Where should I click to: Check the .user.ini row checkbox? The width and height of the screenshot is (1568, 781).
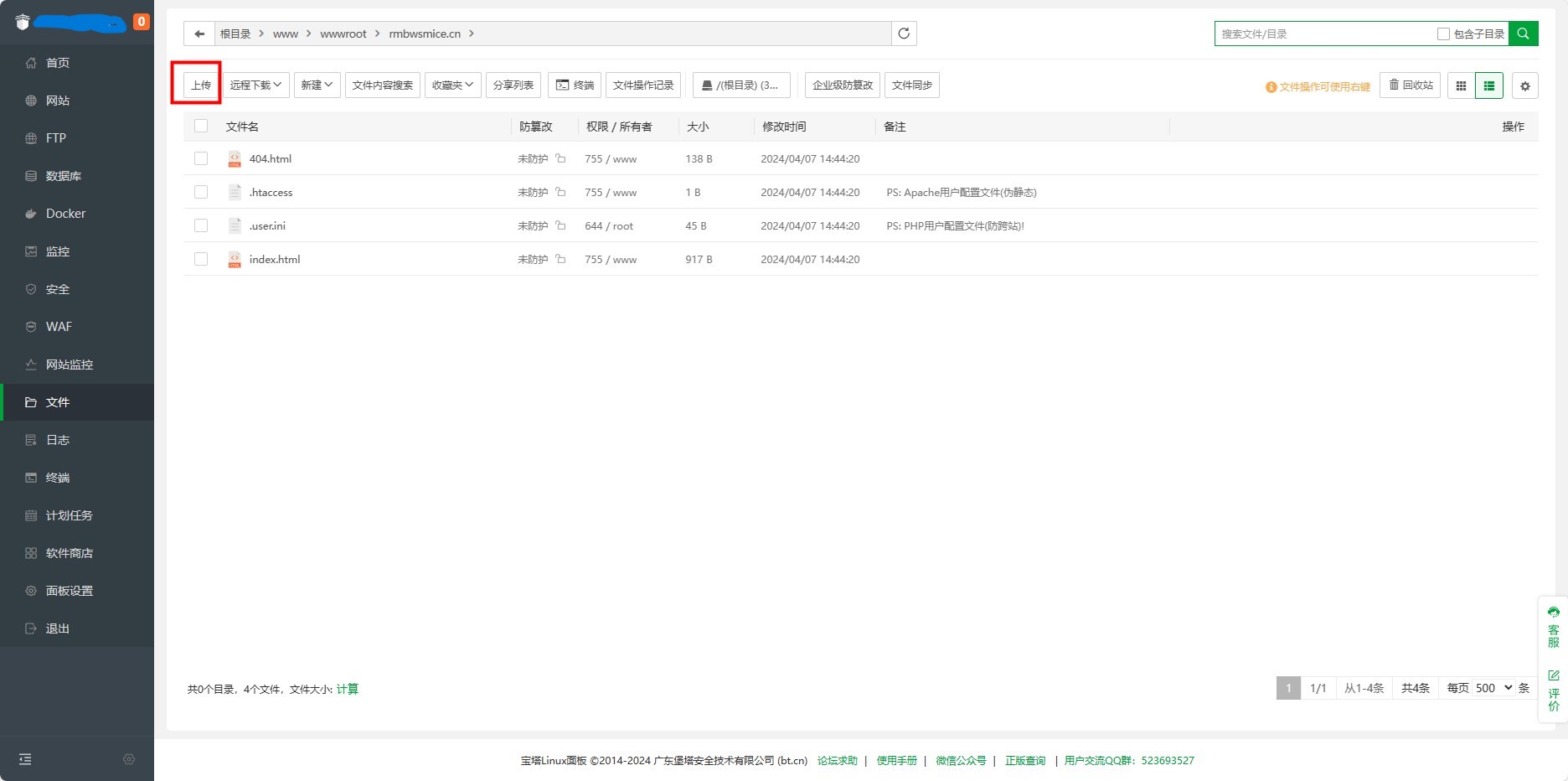click(201, 225)
